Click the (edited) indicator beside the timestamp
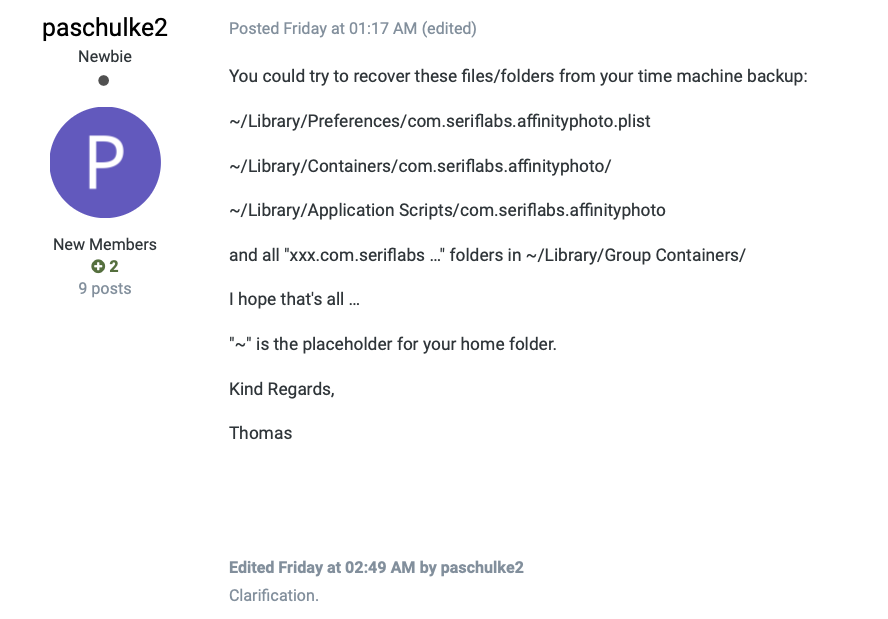This screenshot has height=619, width=888. point(449,28)
